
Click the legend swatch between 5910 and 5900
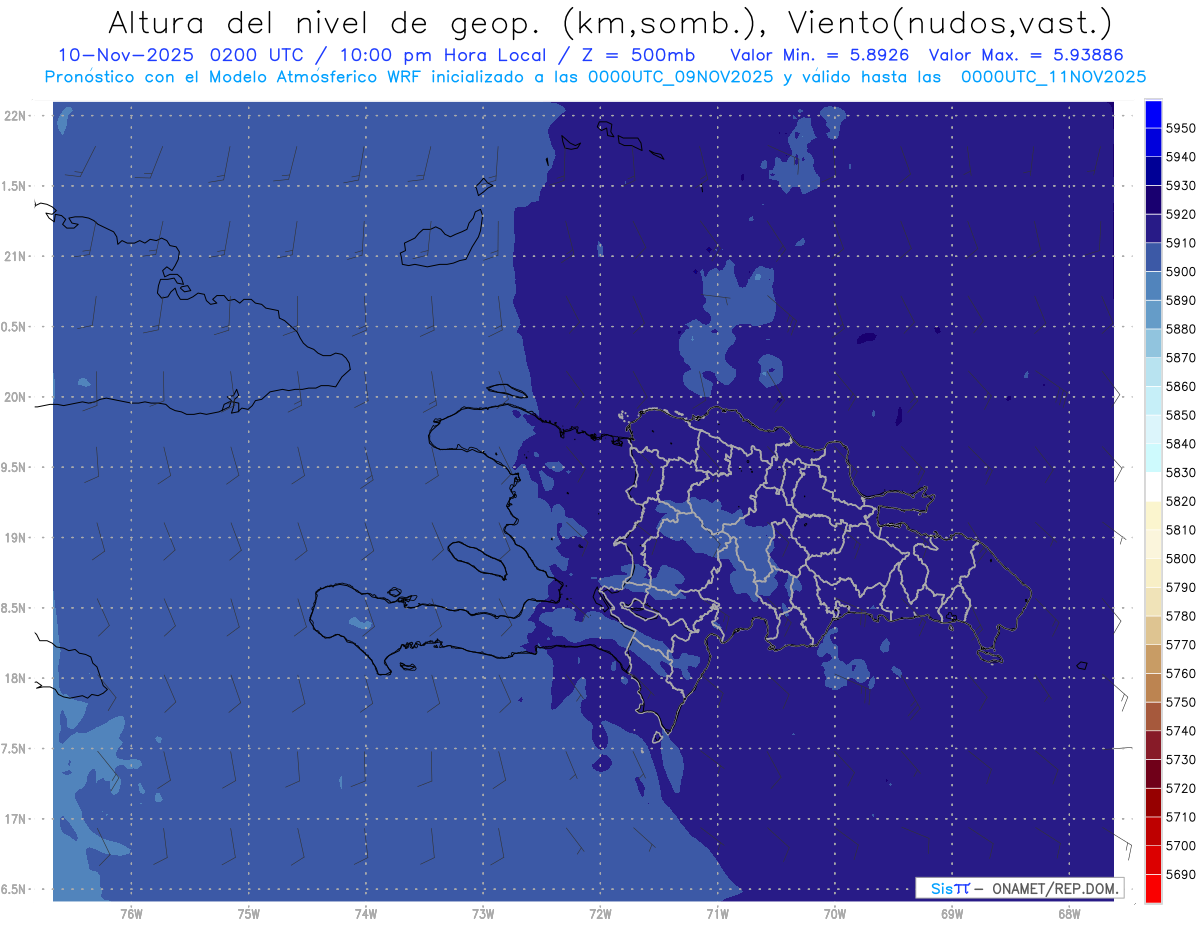[x=1153, y=258]
